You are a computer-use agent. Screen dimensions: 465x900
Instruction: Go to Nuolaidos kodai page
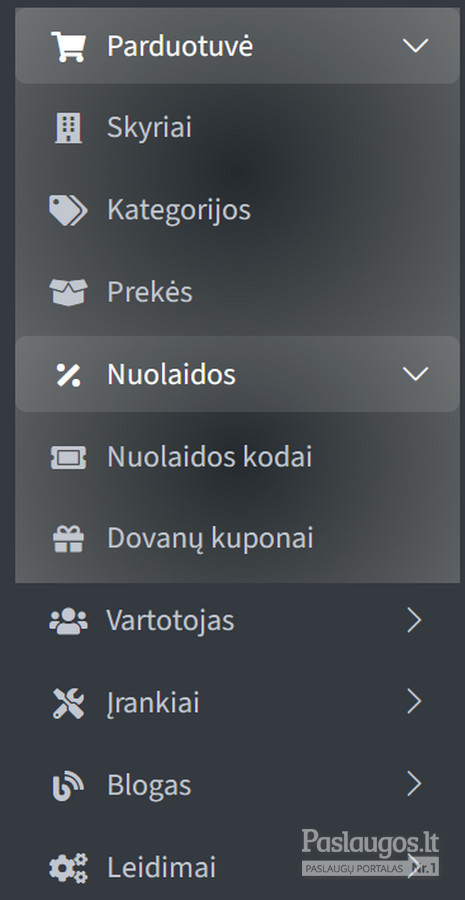tap(237, 457)
